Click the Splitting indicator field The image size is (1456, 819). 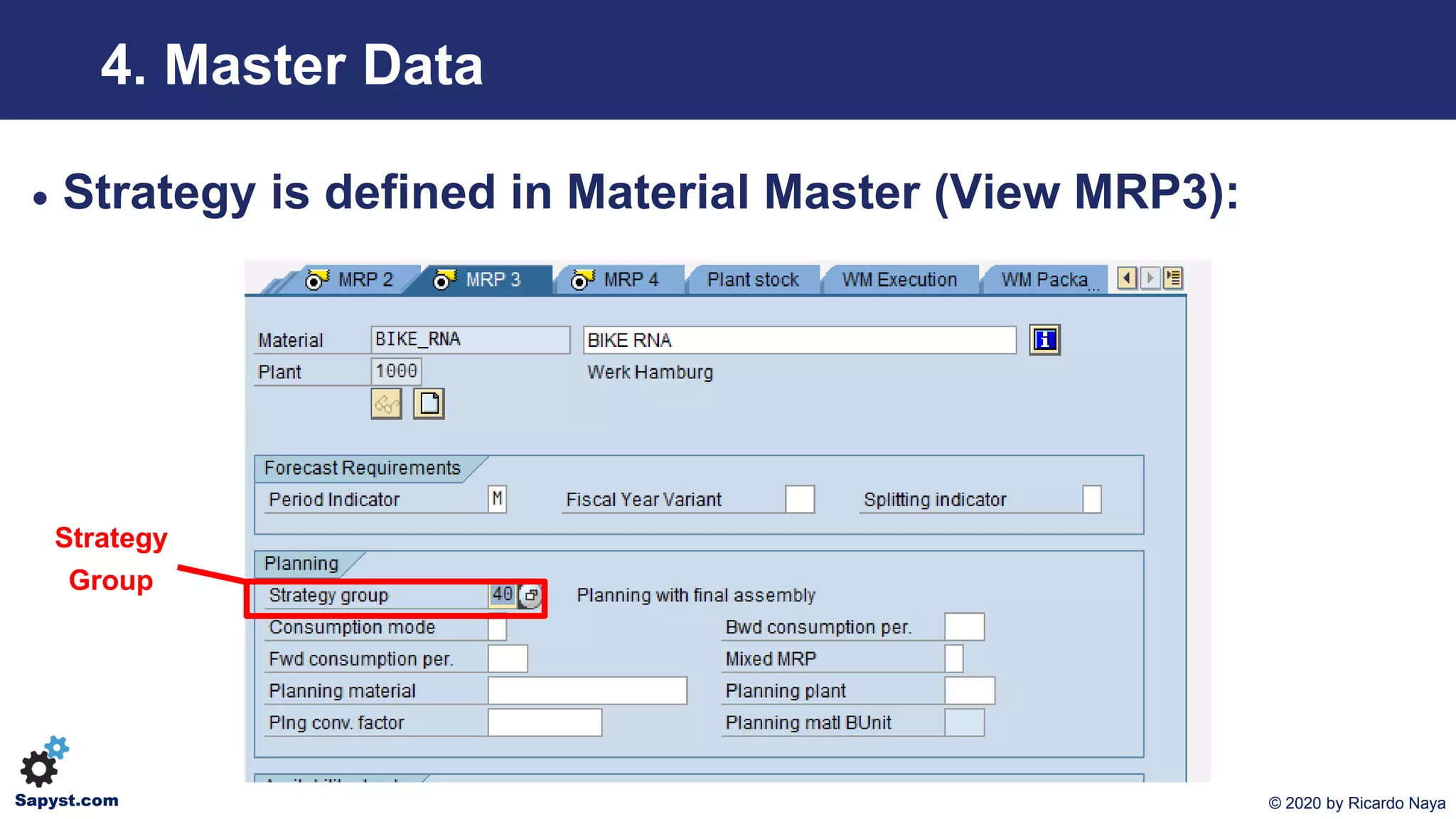tap(1092, 499)
